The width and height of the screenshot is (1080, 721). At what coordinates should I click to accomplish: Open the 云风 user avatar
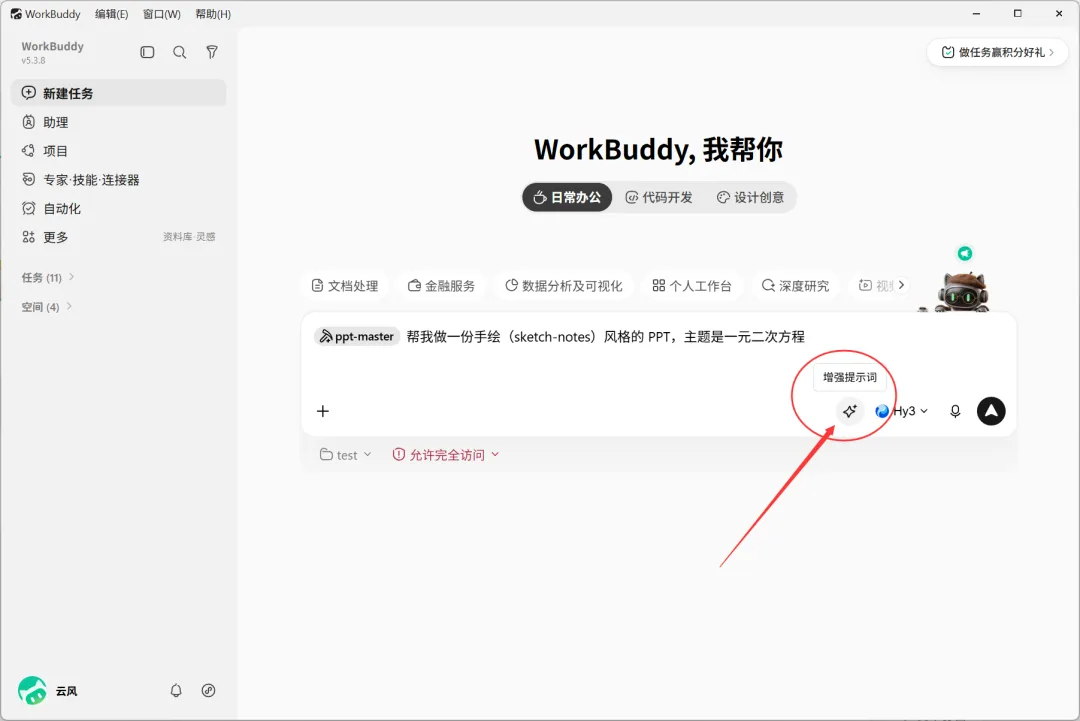[32, 690]
